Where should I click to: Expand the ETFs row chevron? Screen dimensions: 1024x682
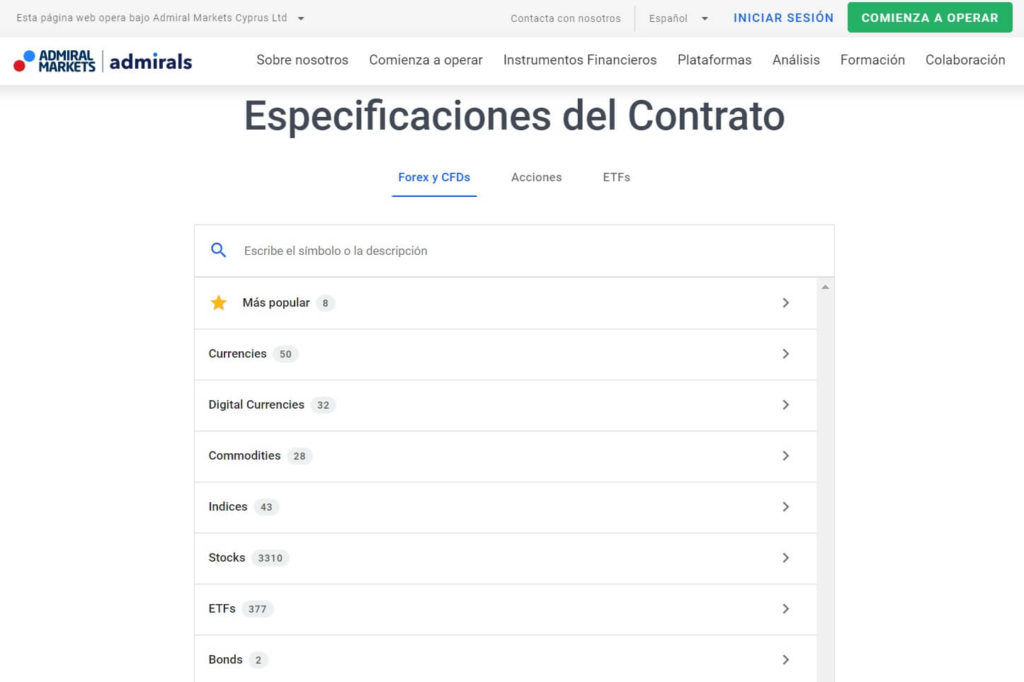786,608
